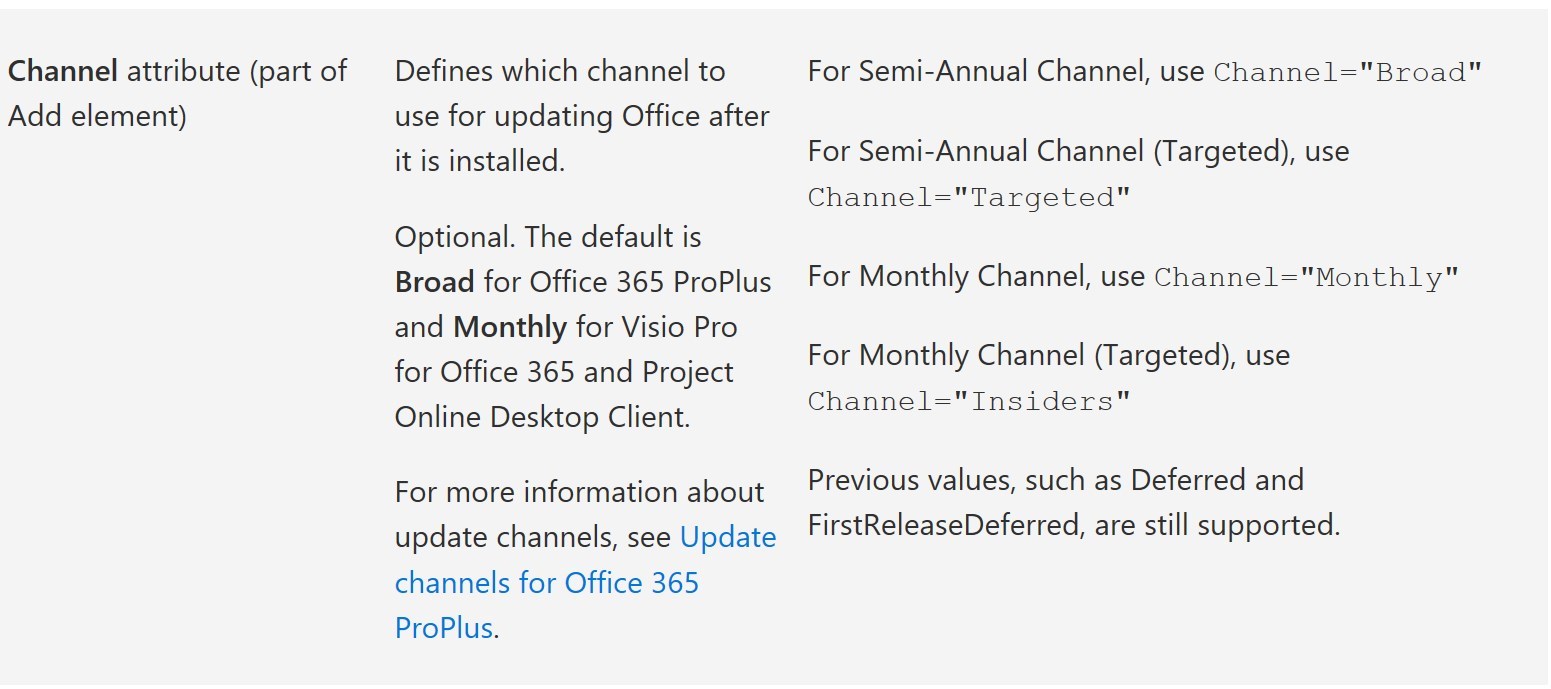Image resolution: width=1551 pixels, height=689 pixels.
Task: Click 'Optional. The default is' text
Action: (x=548, y=238)
